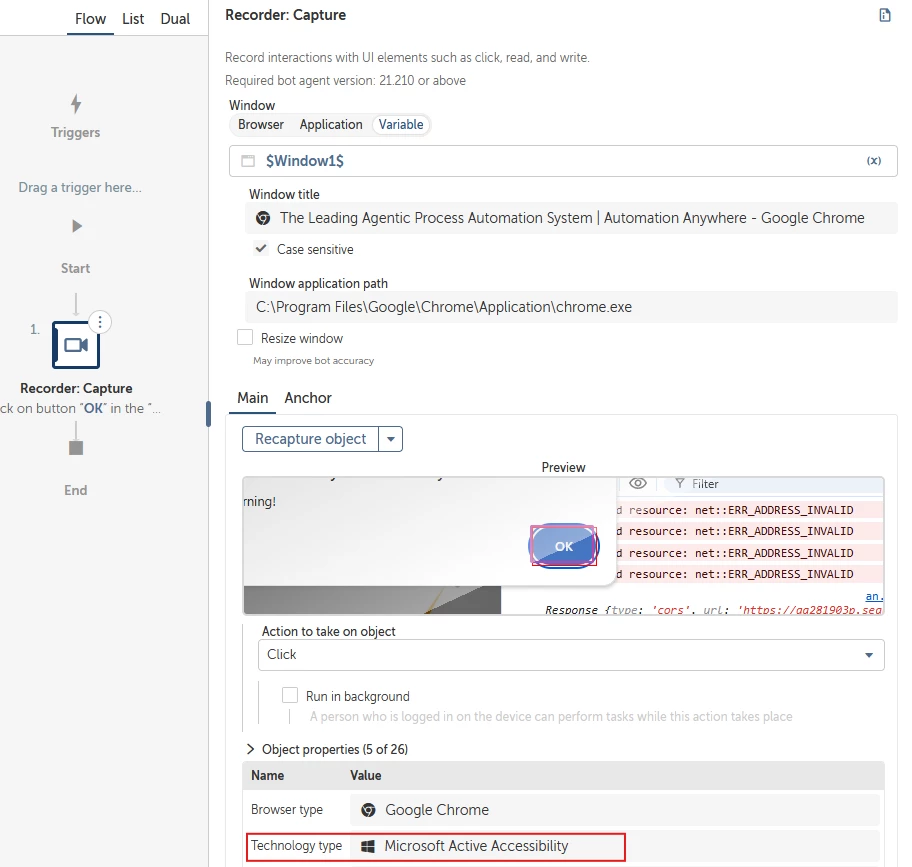Open the Recapture object dropdown arrow

391,439
